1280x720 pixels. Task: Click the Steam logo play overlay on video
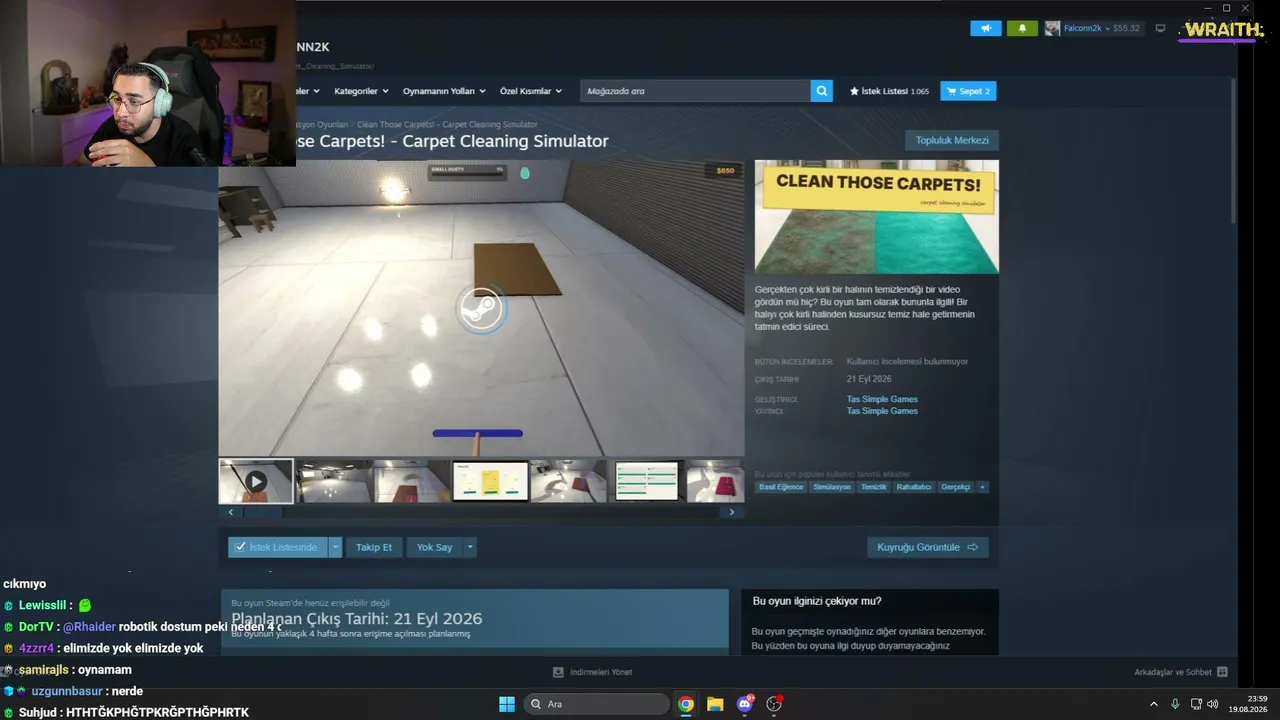click(481, 309)
